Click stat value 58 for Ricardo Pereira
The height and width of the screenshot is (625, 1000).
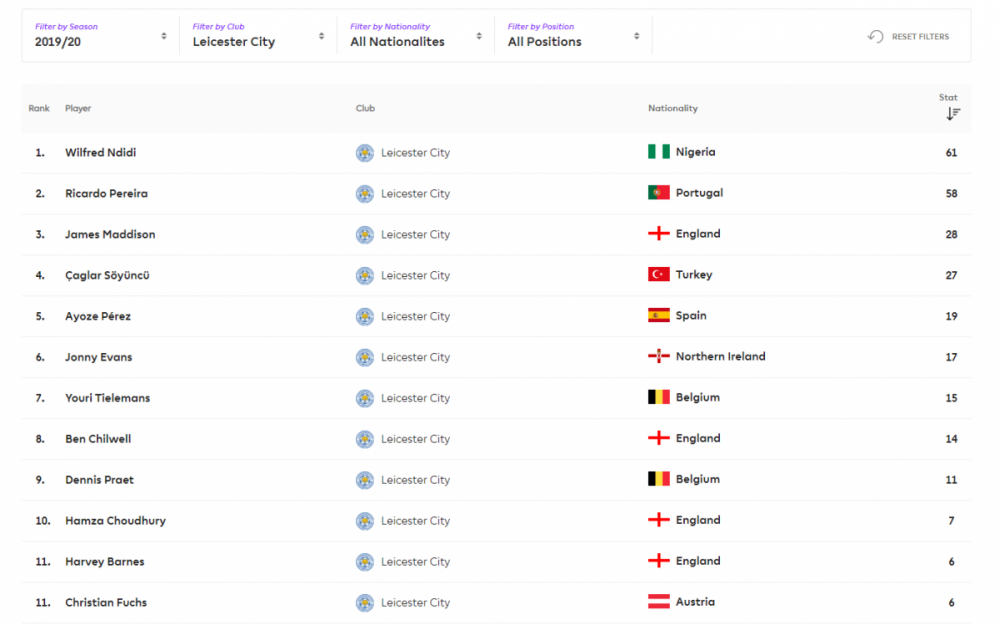(952, 193)
